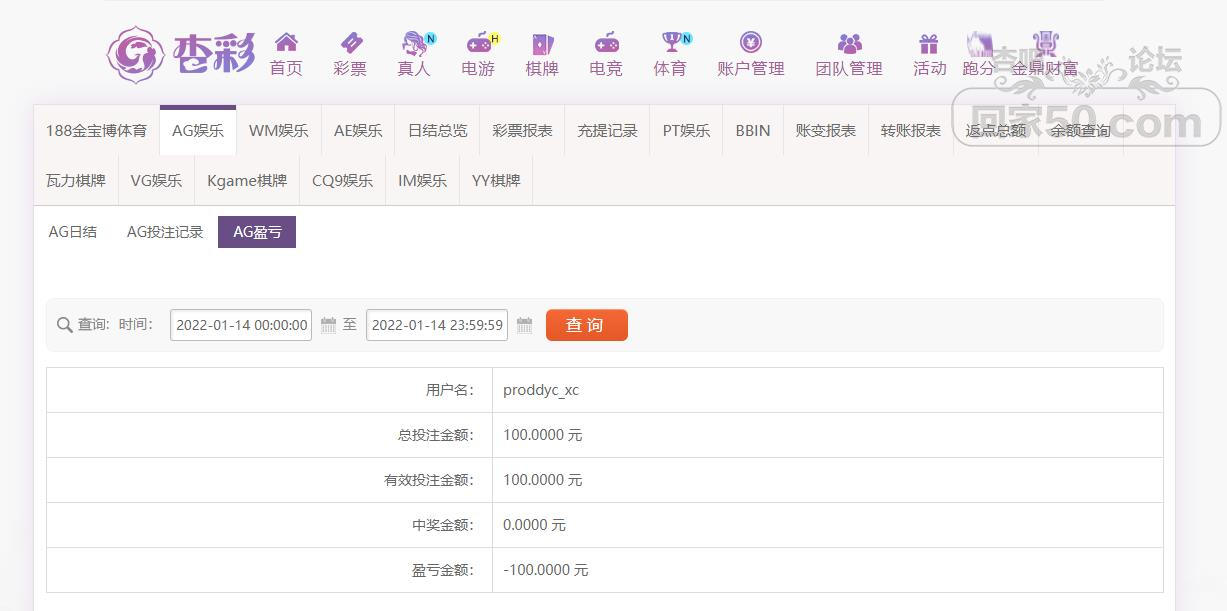The height and width of the screenshot is (611, 1227).
Task: Open the 活动 gift box icon
Action: click(929, 43)
